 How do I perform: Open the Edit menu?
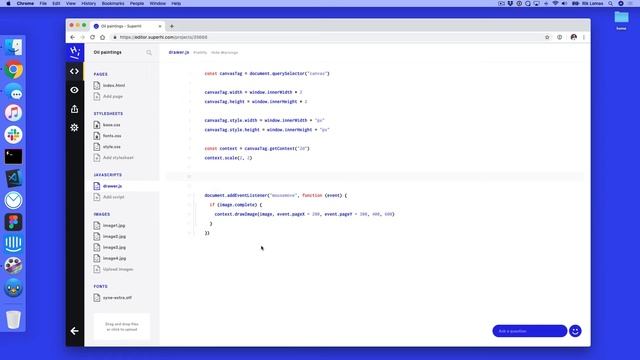56,3
